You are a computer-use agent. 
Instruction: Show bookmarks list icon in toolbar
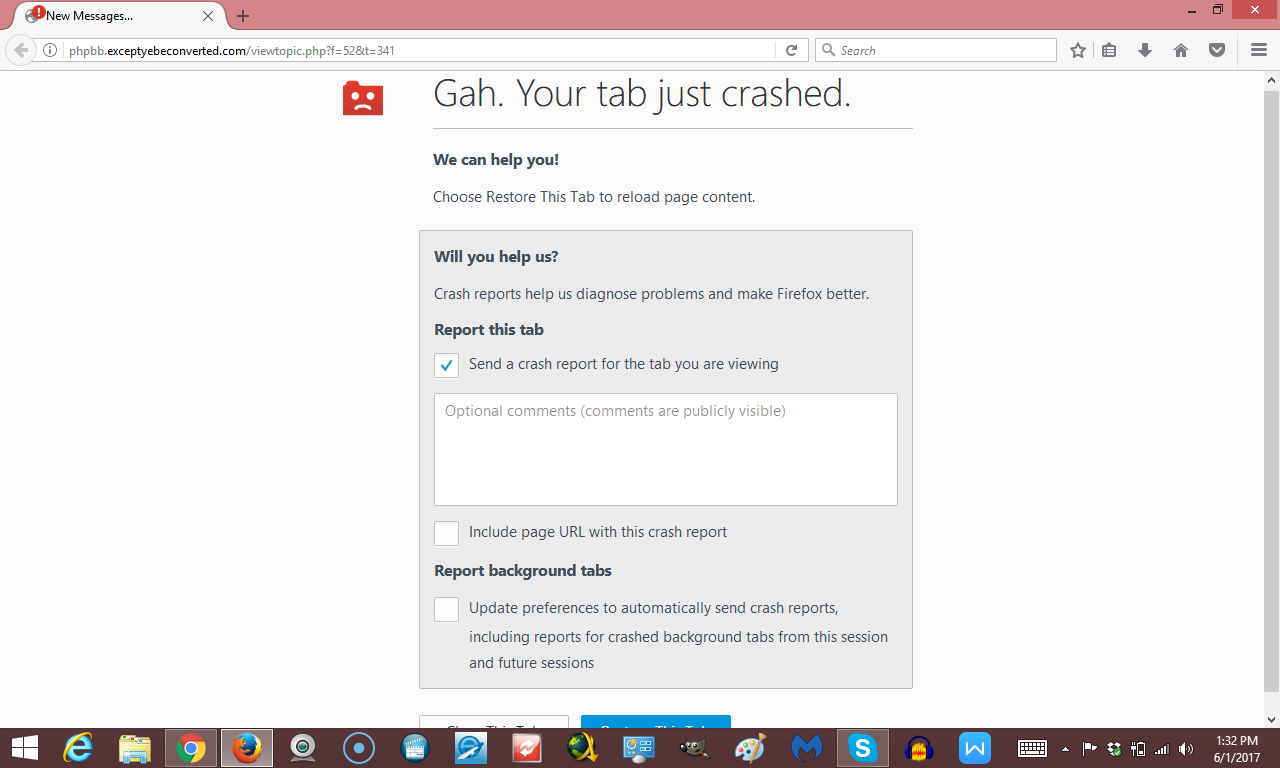[x=1109, y=50]
